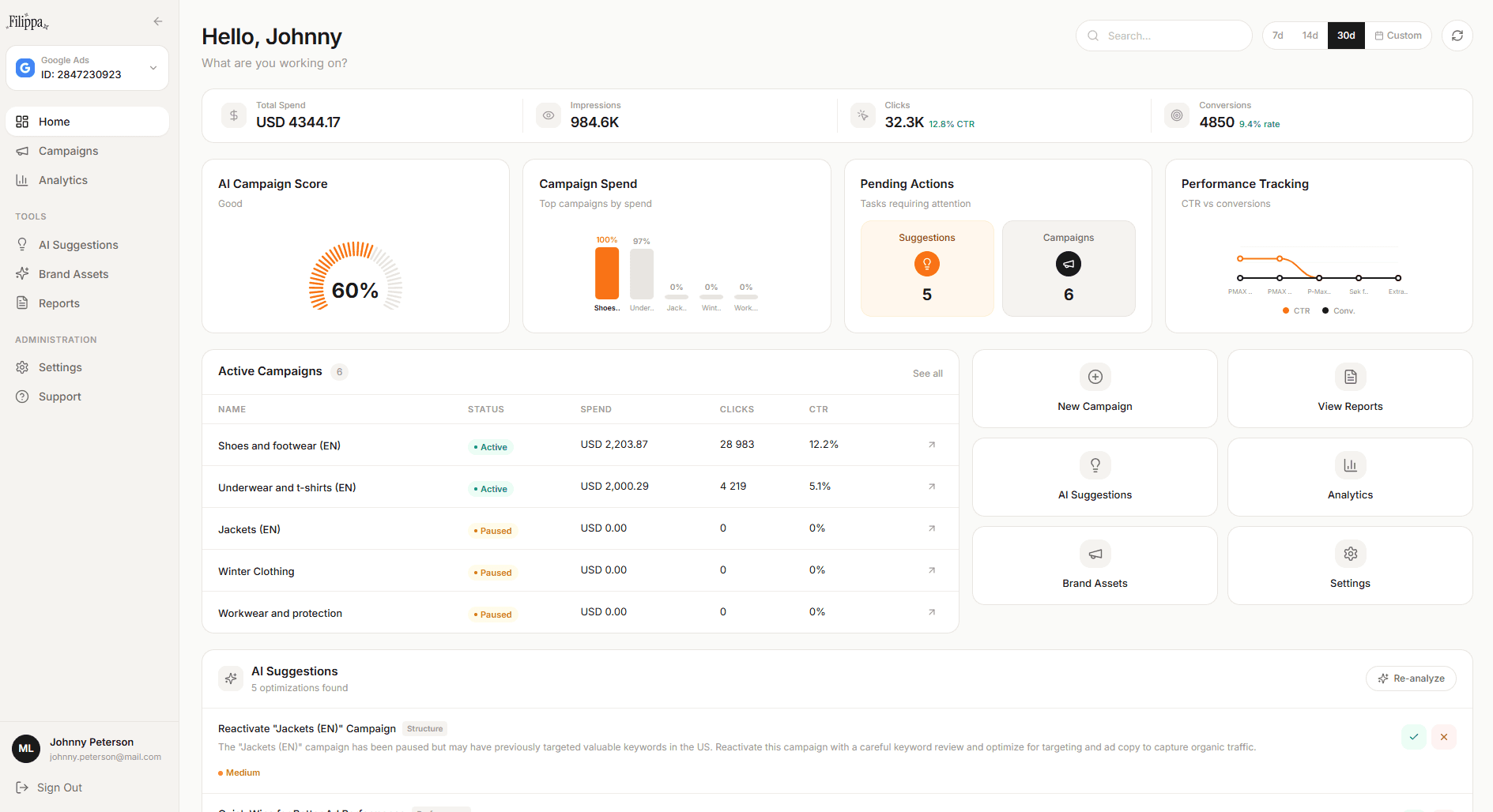
Task: Open the Custom date range picker
Action: click(x=1398, y=35)
